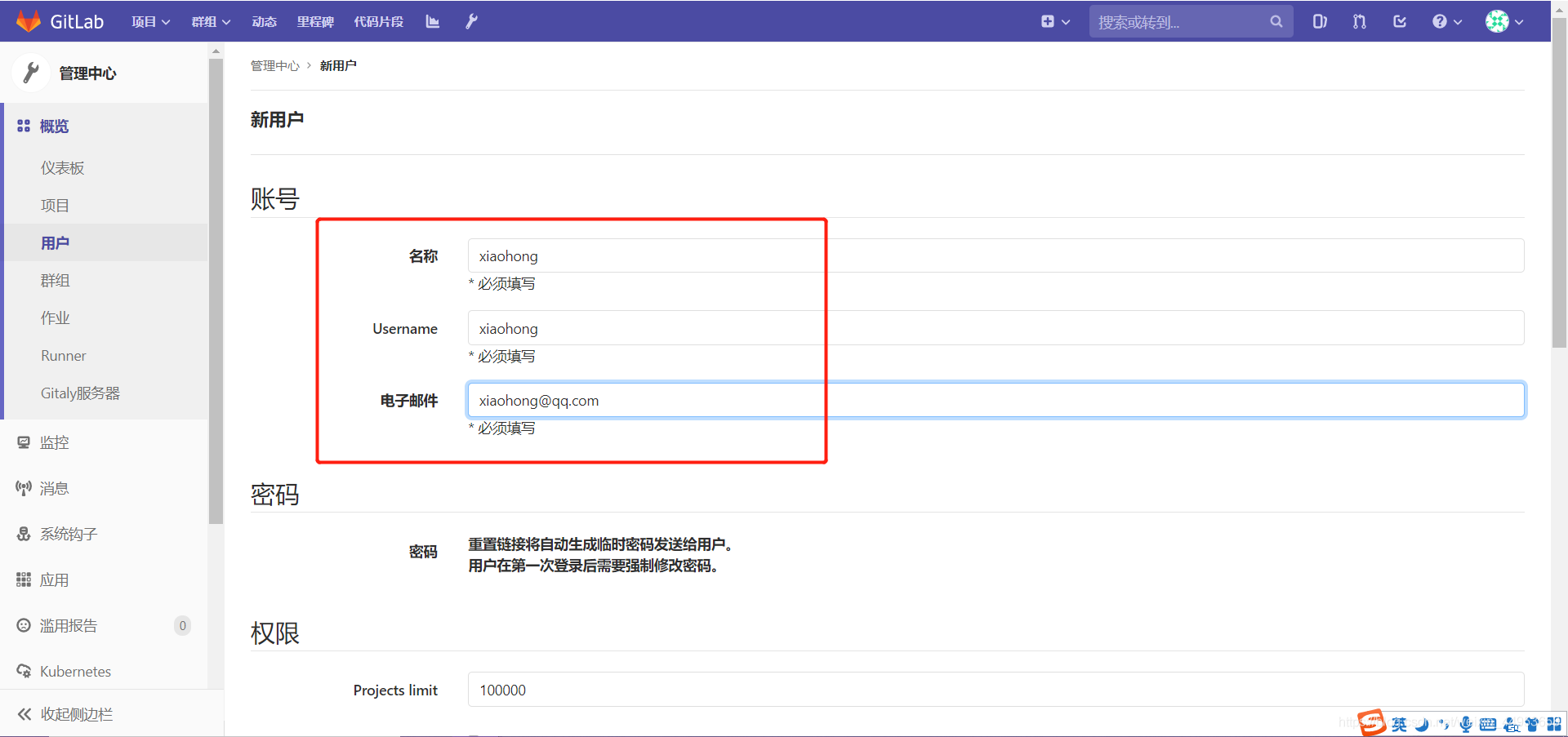The width and height of the screenshot is (1568, 737).
Task: Click 管理中心 breadcrumb link
Action: (x=275, y=65)
